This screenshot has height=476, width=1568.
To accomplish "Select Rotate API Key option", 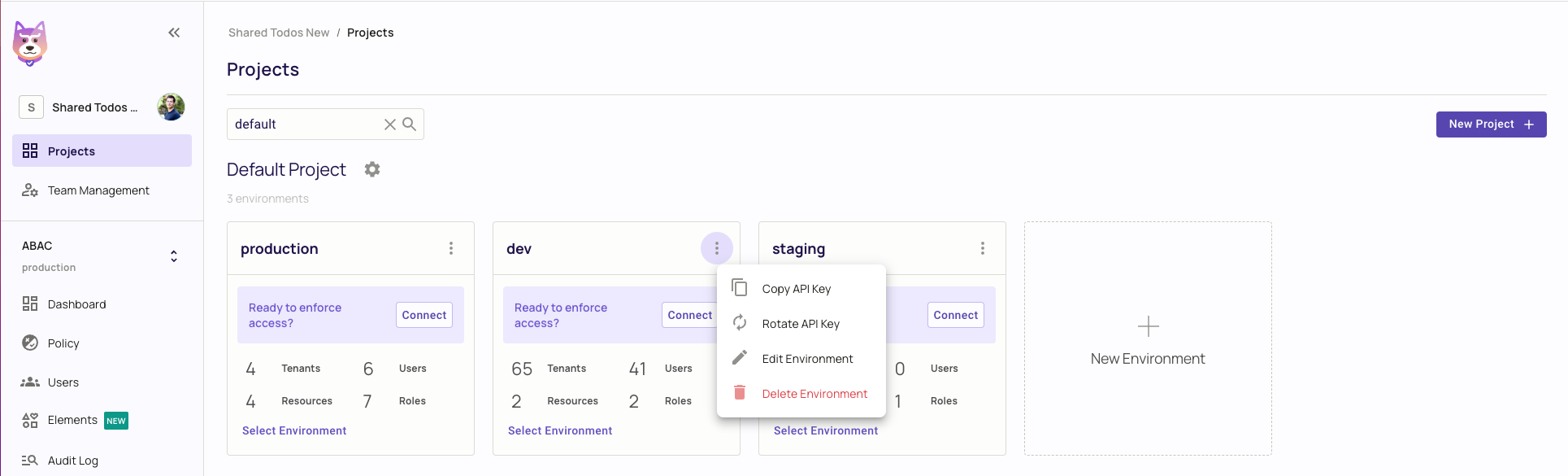I will (x=801, y=324).
